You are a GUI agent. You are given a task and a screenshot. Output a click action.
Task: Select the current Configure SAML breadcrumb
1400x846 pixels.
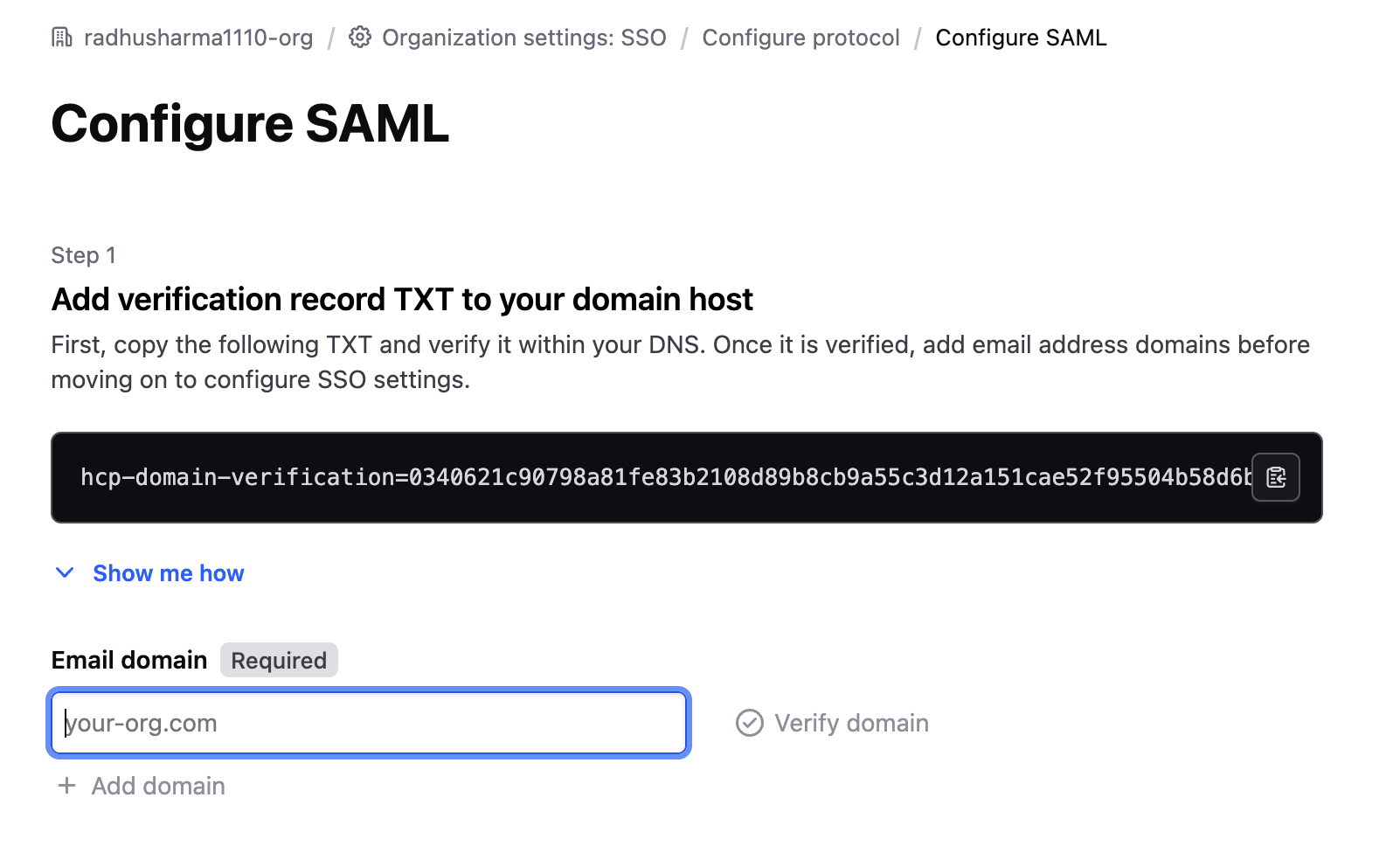coord(1021,38)
